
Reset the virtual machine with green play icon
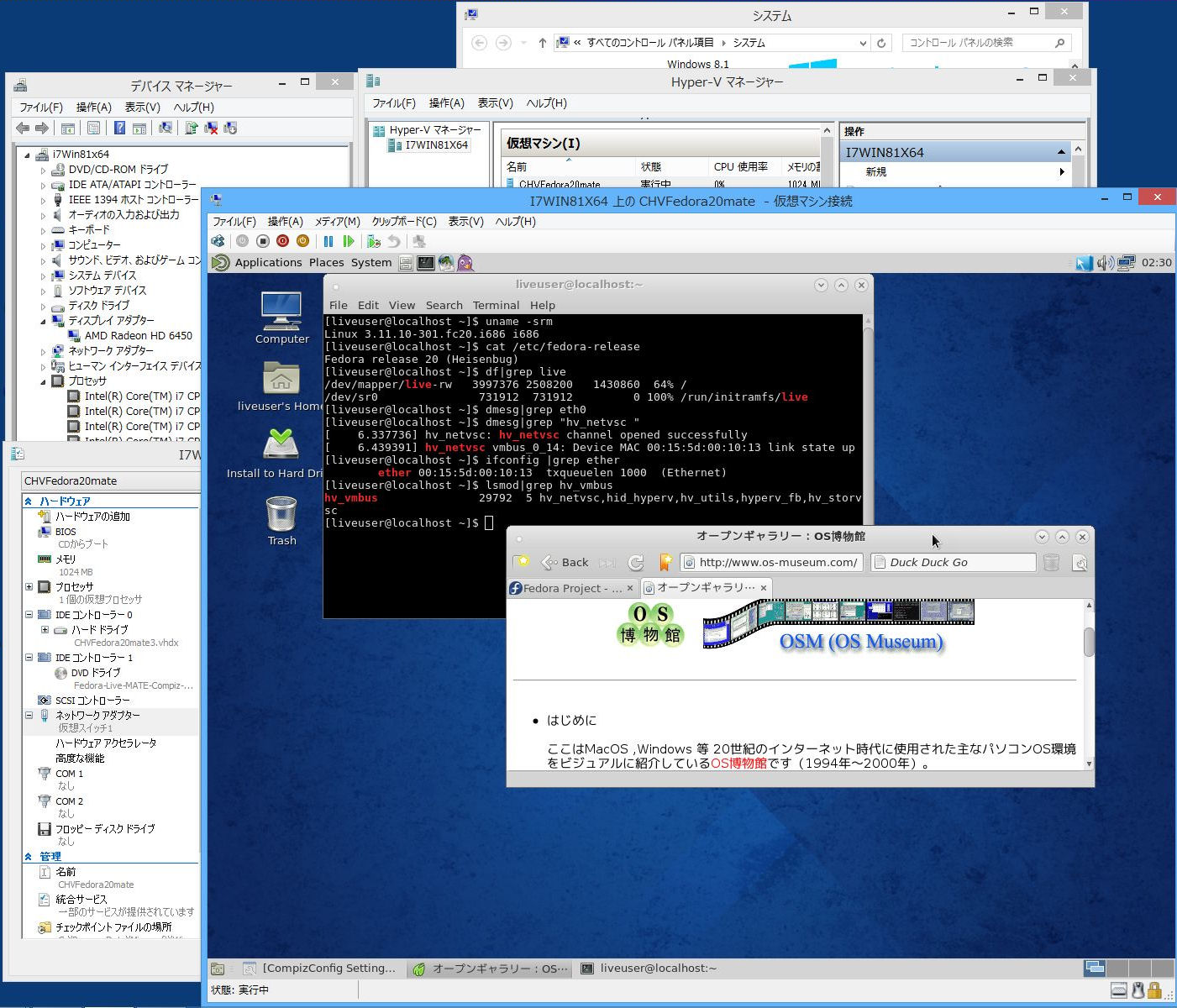(x=348, y=241)
